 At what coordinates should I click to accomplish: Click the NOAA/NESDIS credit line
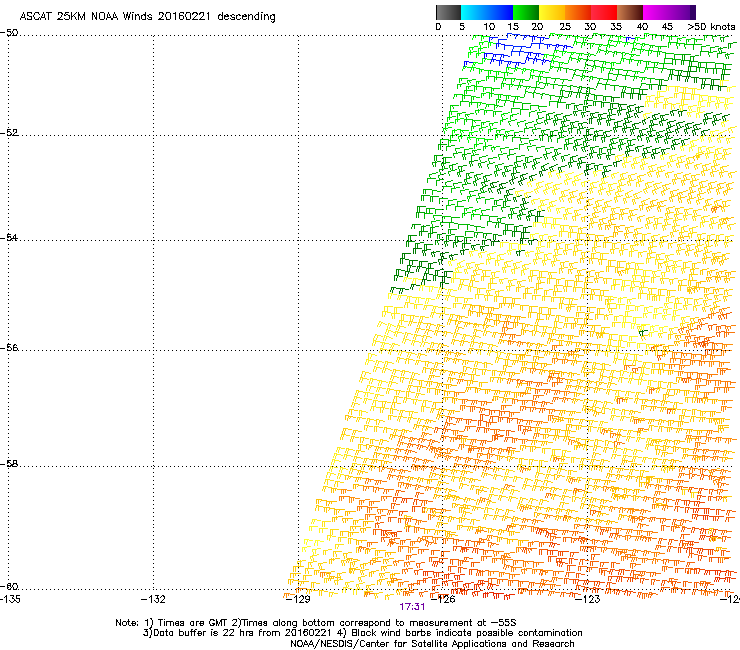coord(432,644)
